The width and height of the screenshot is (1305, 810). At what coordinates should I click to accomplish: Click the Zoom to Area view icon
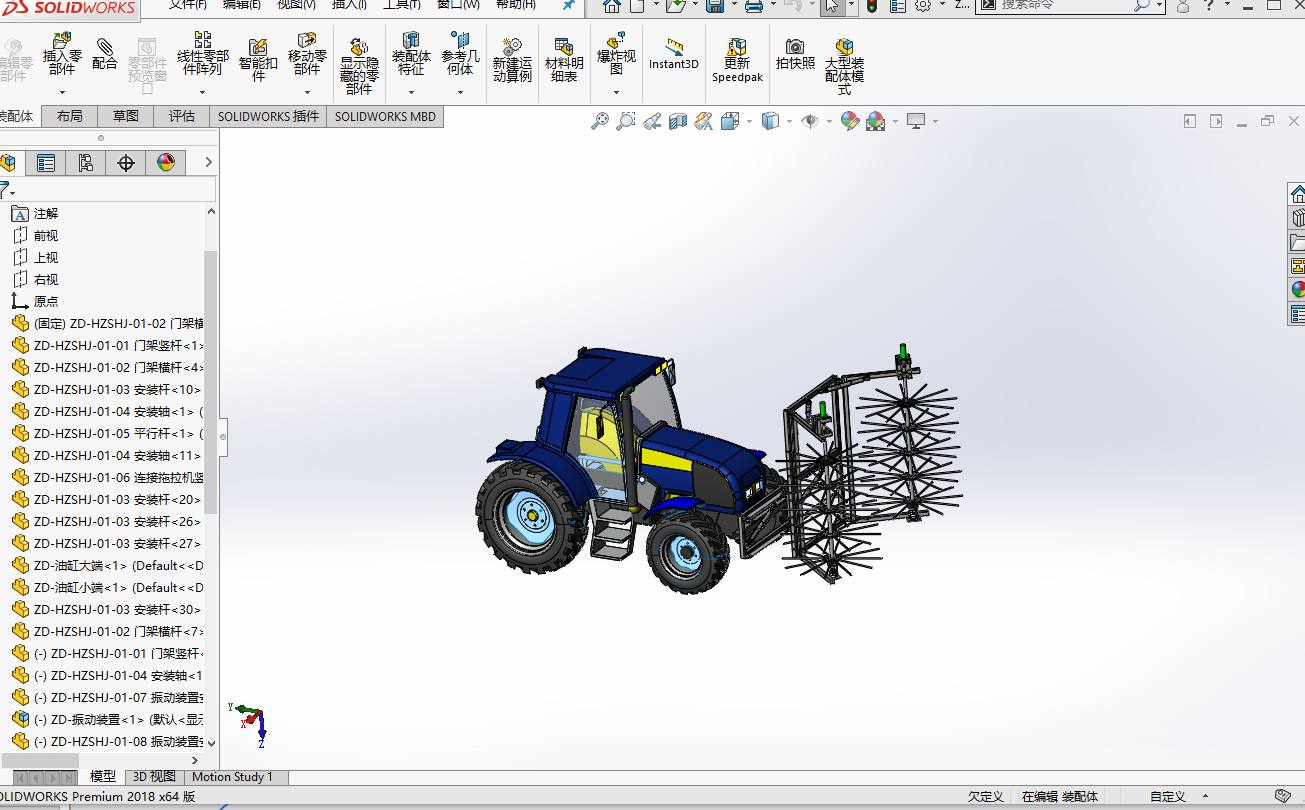626,121
